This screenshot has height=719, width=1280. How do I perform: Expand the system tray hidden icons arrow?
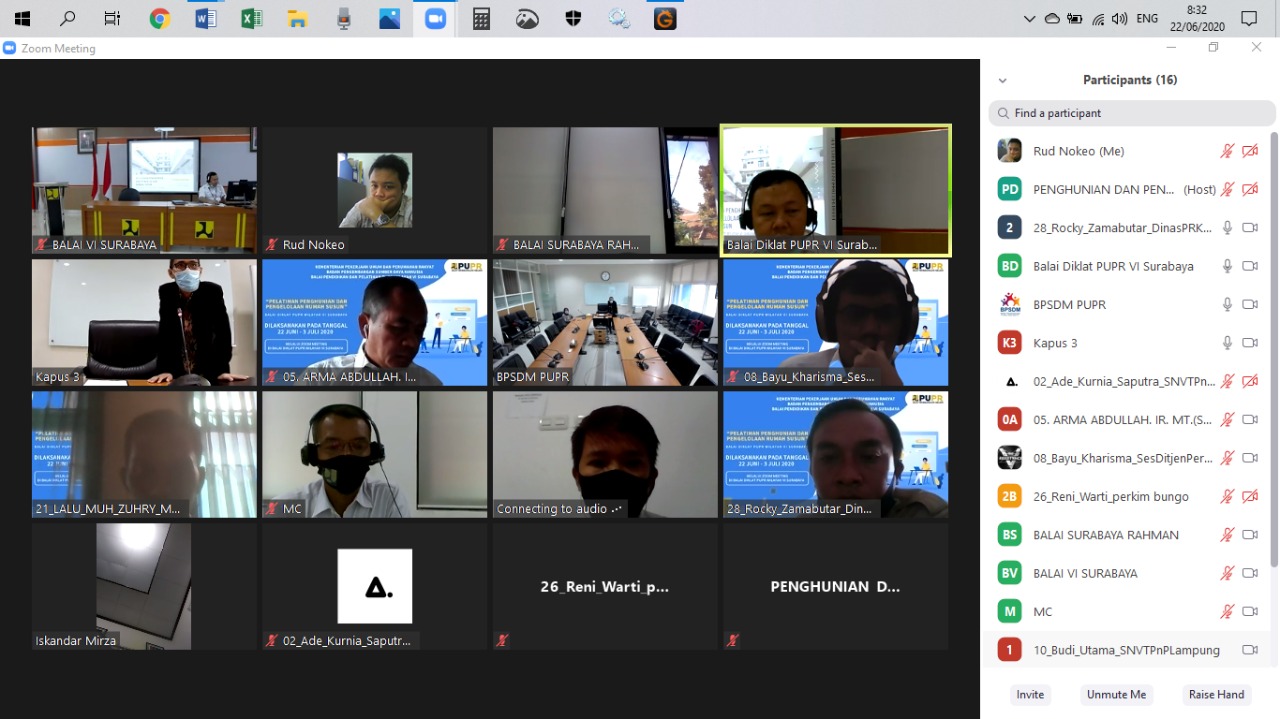pyautogui.click(x=1029, y=19)
